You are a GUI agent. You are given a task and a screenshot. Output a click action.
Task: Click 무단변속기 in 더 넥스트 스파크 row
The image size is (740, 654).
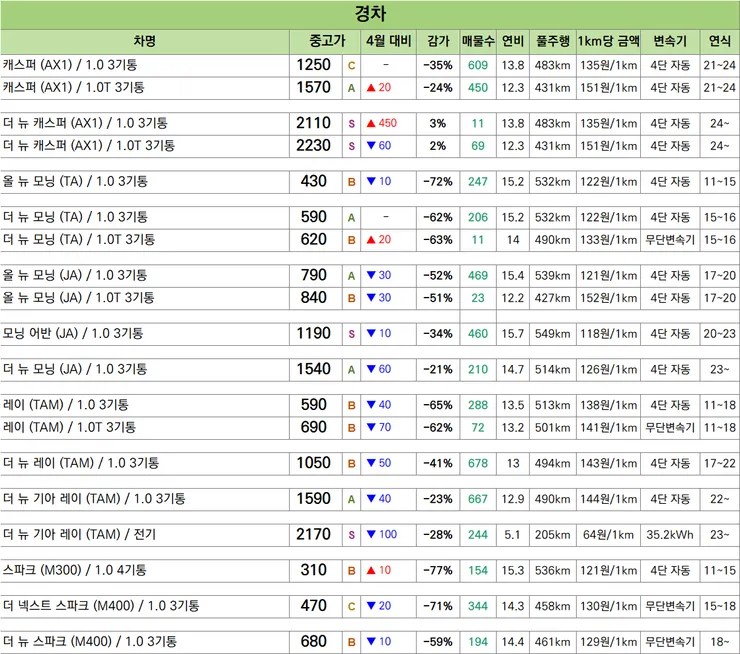point(670,606)
